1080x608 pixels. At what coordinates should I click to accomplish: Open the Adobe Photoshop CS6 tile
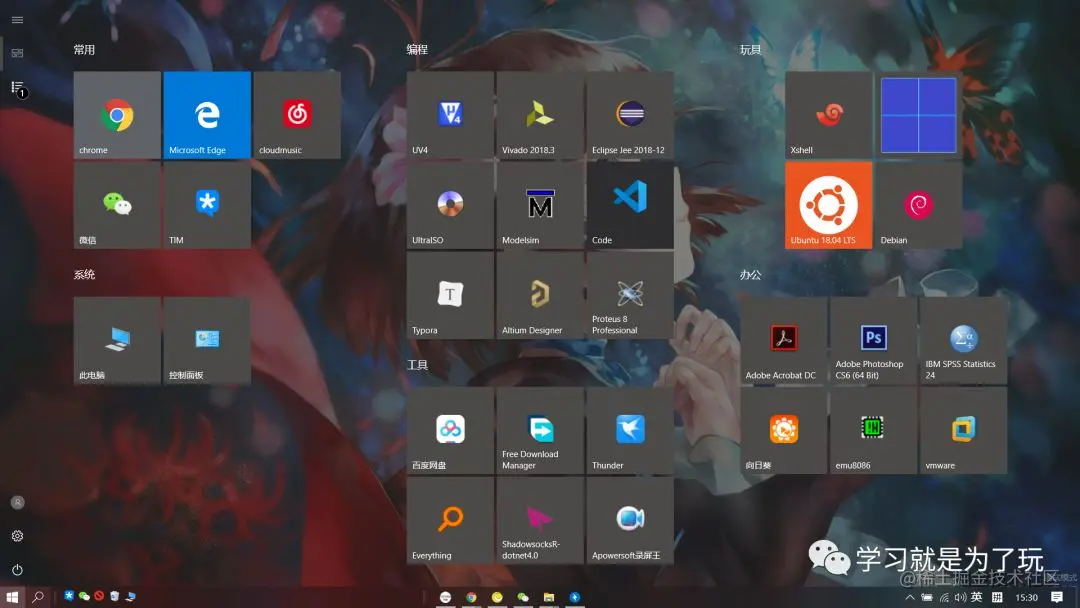pyautogui.click(x=873, y=340)
